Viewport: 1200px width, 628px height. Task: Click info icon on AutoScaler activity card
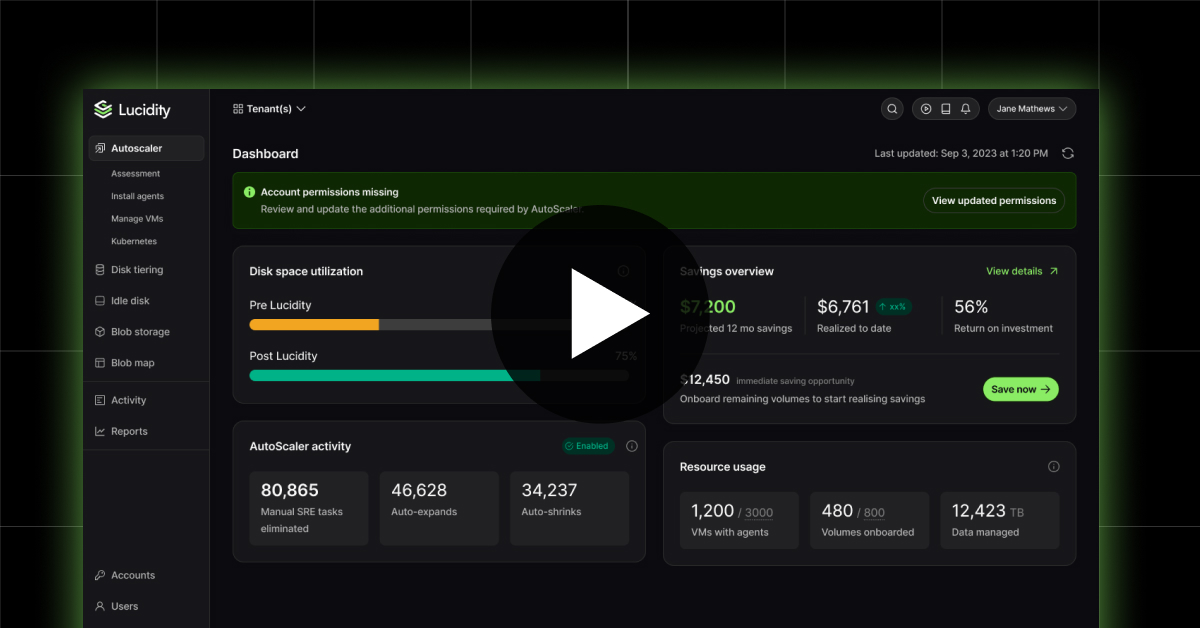click(x=632, y=446)
